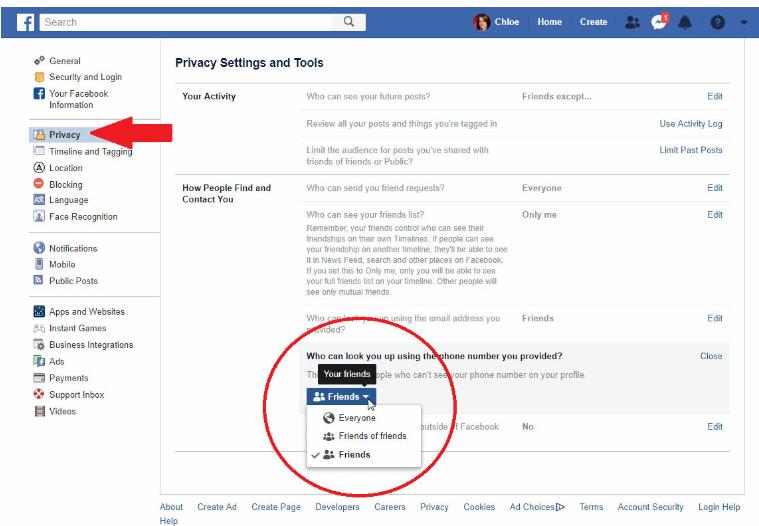The height and width of the screenshot is (526, 759).
Task: Open Account Security footer link
Action: (651, 507)
